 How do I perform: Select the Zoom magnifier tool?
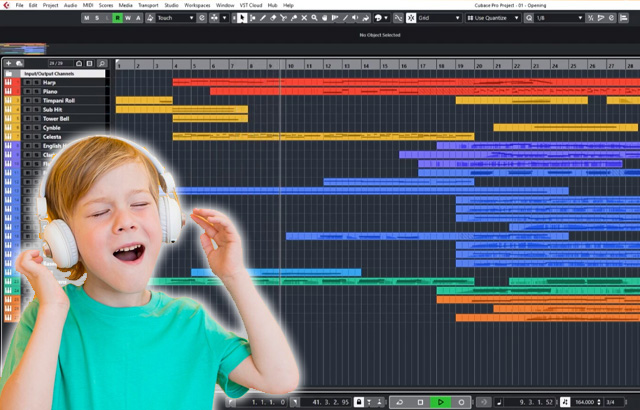point(314,18)
